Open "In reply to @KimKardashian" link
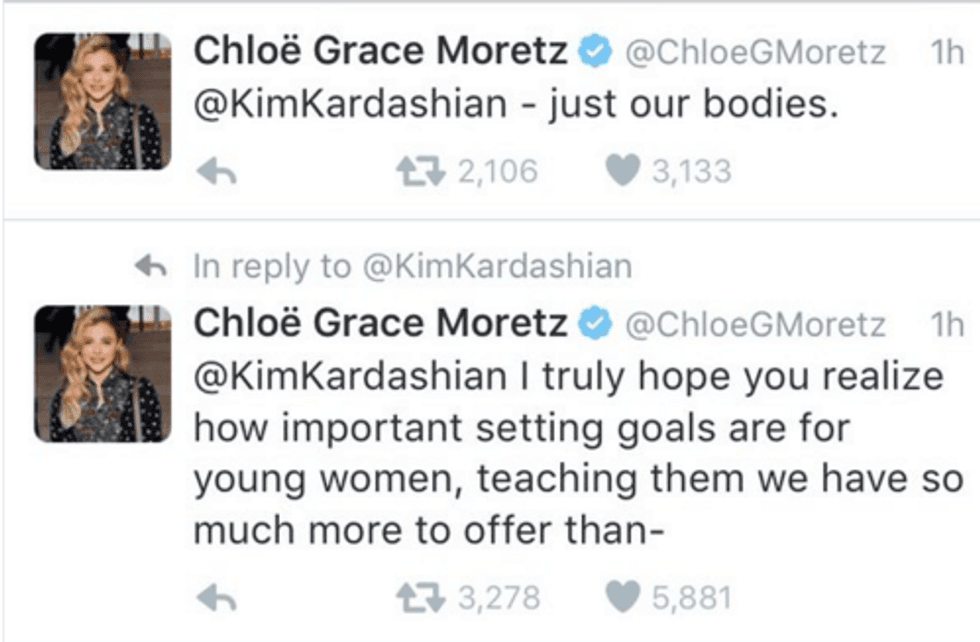The width and height of the screenshot is (980, 642). 412,267
